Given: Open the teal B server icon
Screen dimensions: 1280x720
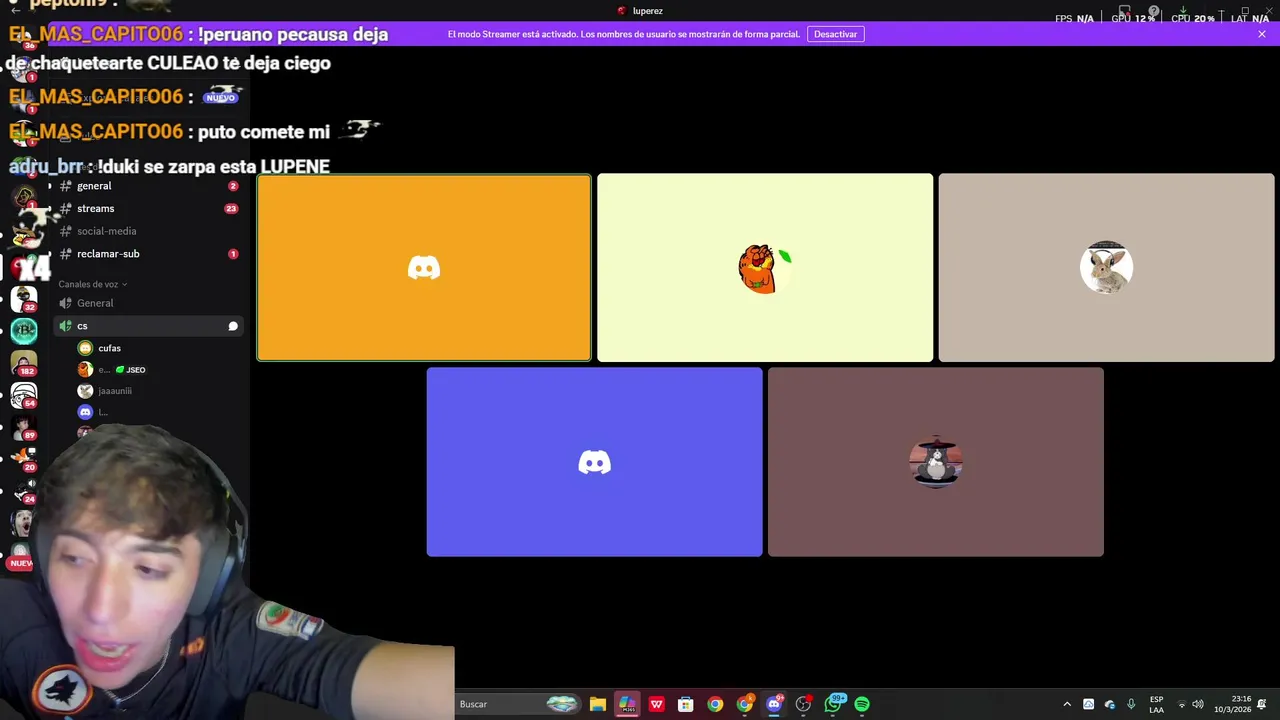Looking at the screenshot, I should click(x=24, y=330).
